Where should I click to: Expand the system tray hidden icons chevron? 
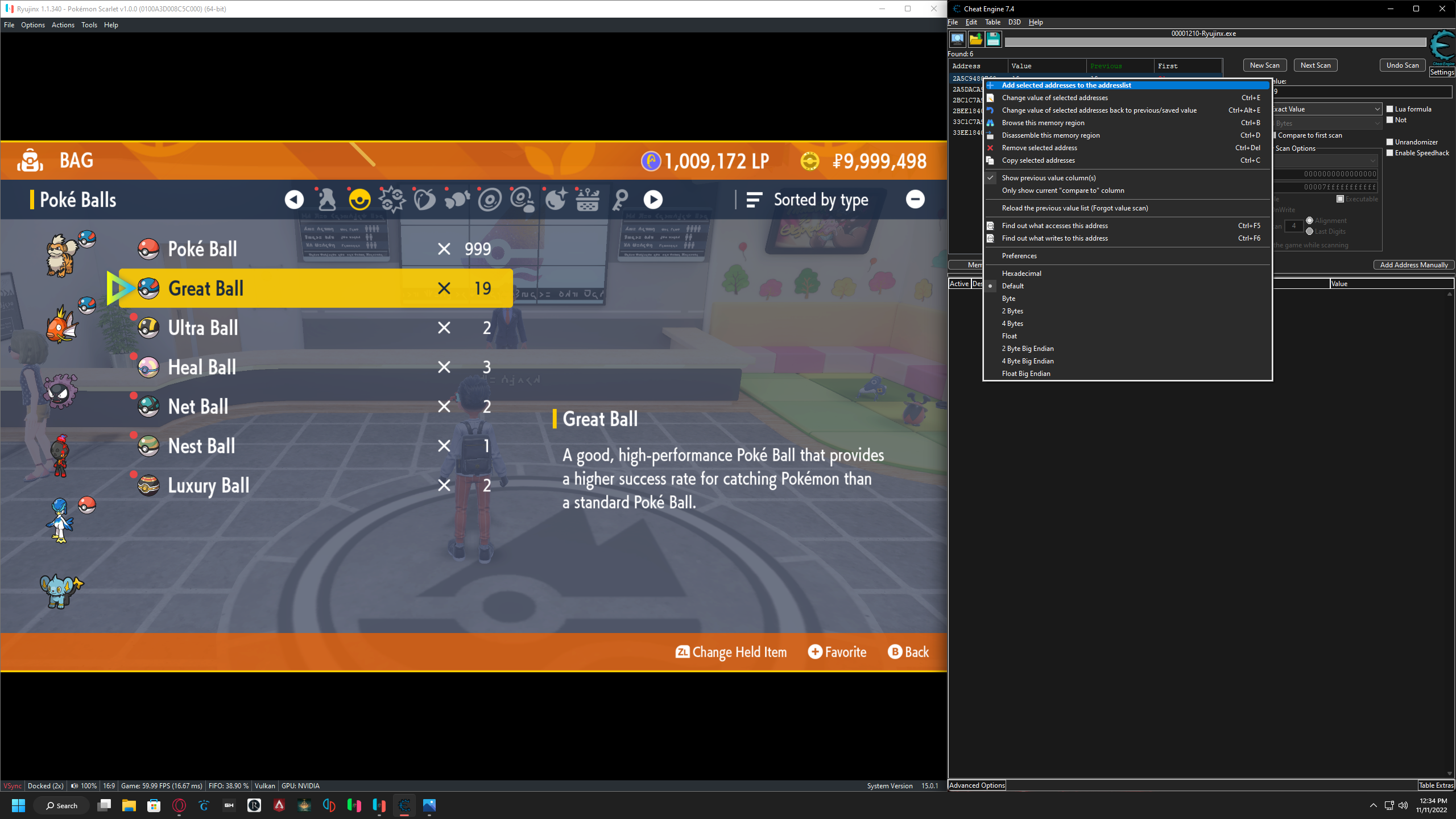tap(1374, 805)
